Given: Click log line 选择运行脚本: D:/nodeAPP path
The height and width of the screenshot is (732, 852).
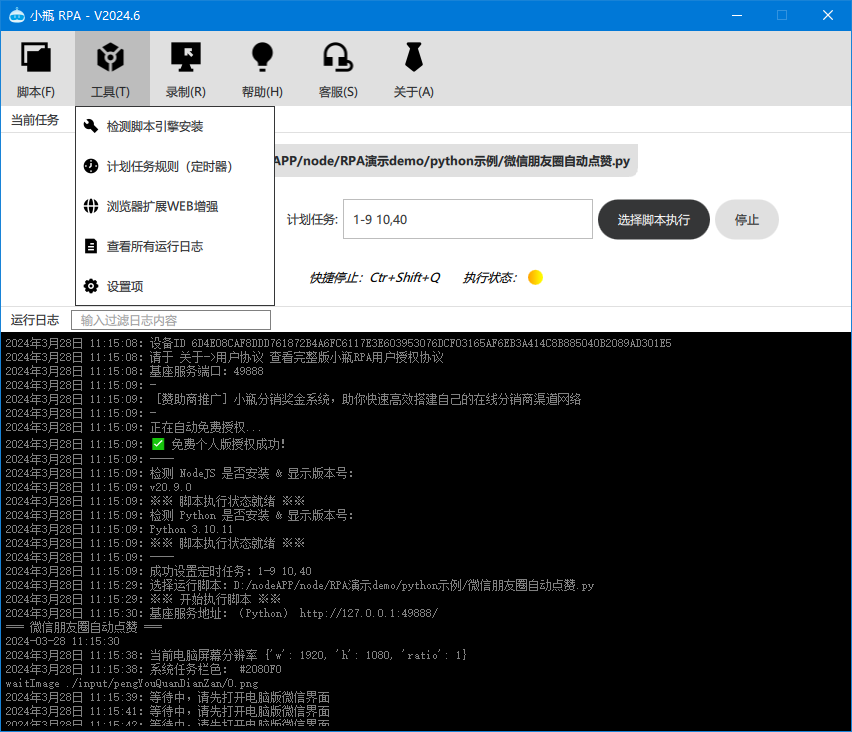Looking at the screenshot, I should [300, 585].
